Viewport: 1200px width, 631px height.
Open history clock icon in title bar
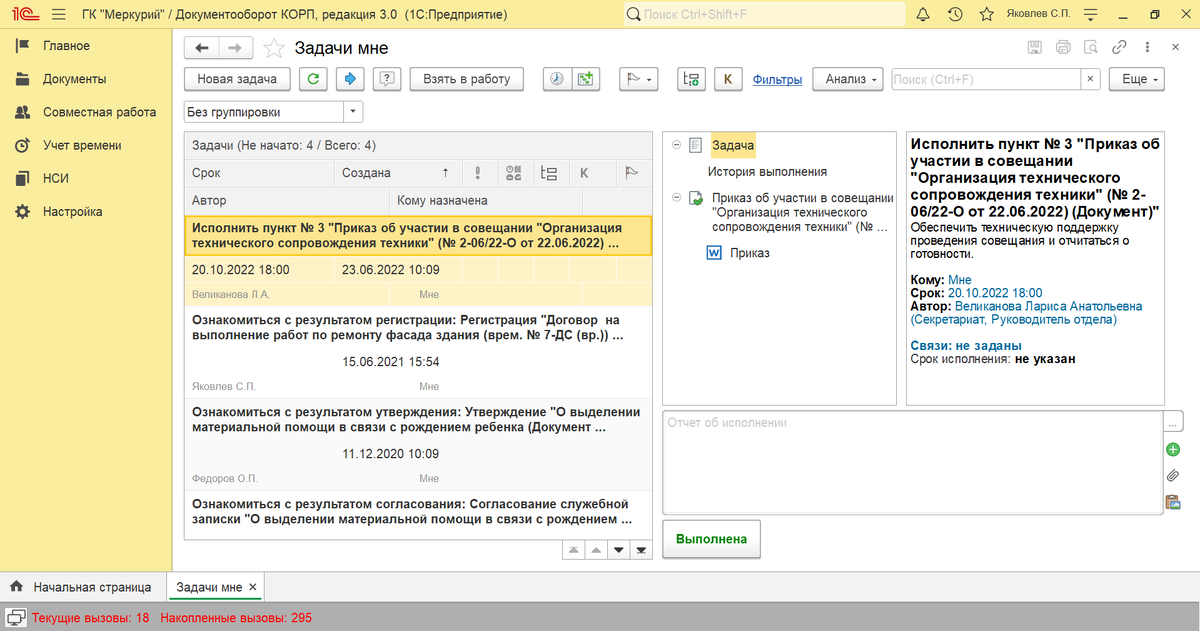(x=955, y=14)
